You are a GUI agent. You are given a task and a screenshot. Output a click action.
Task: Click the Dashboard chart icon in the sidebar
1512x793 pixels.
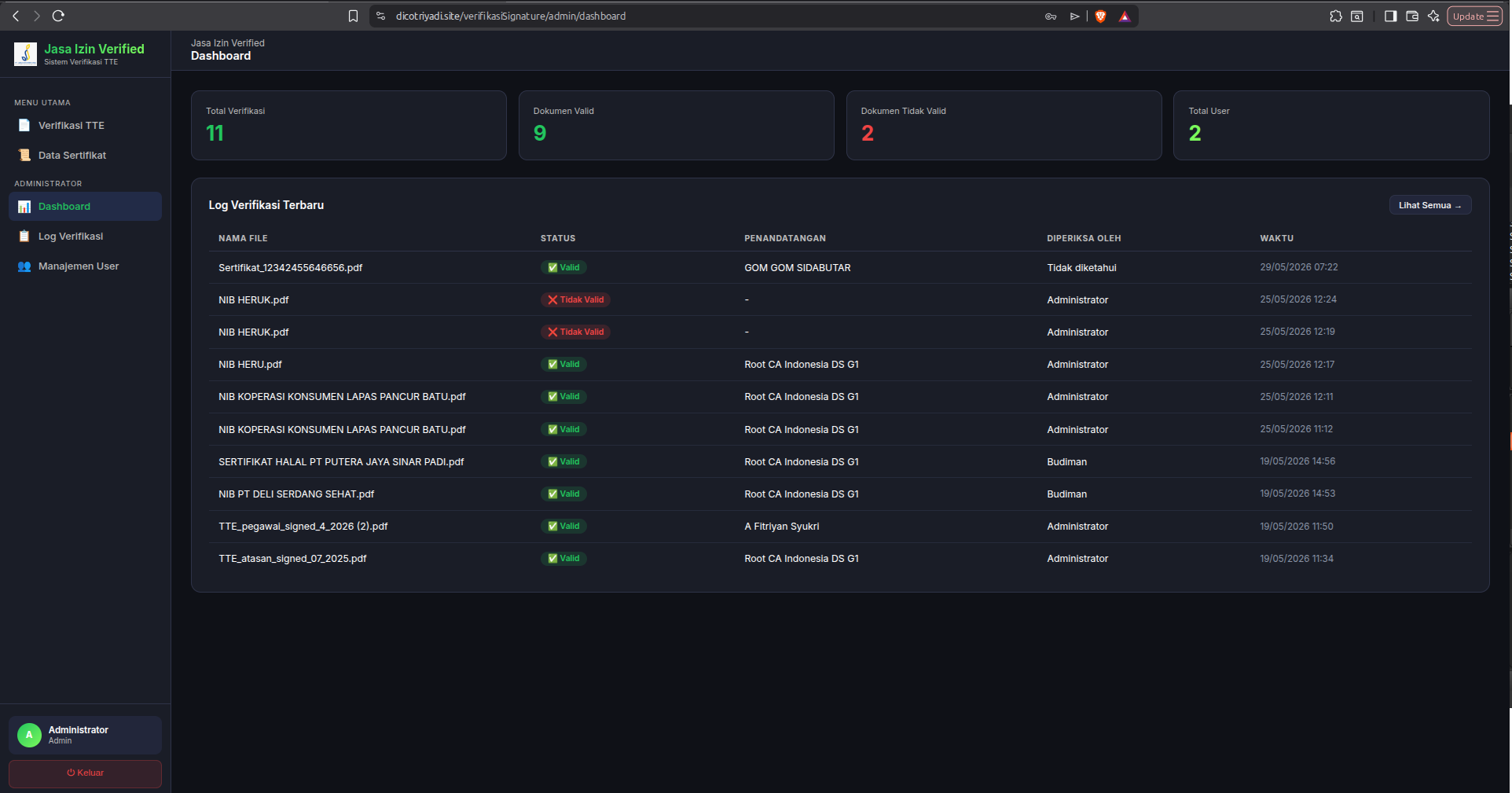click(x=24, y=207)
